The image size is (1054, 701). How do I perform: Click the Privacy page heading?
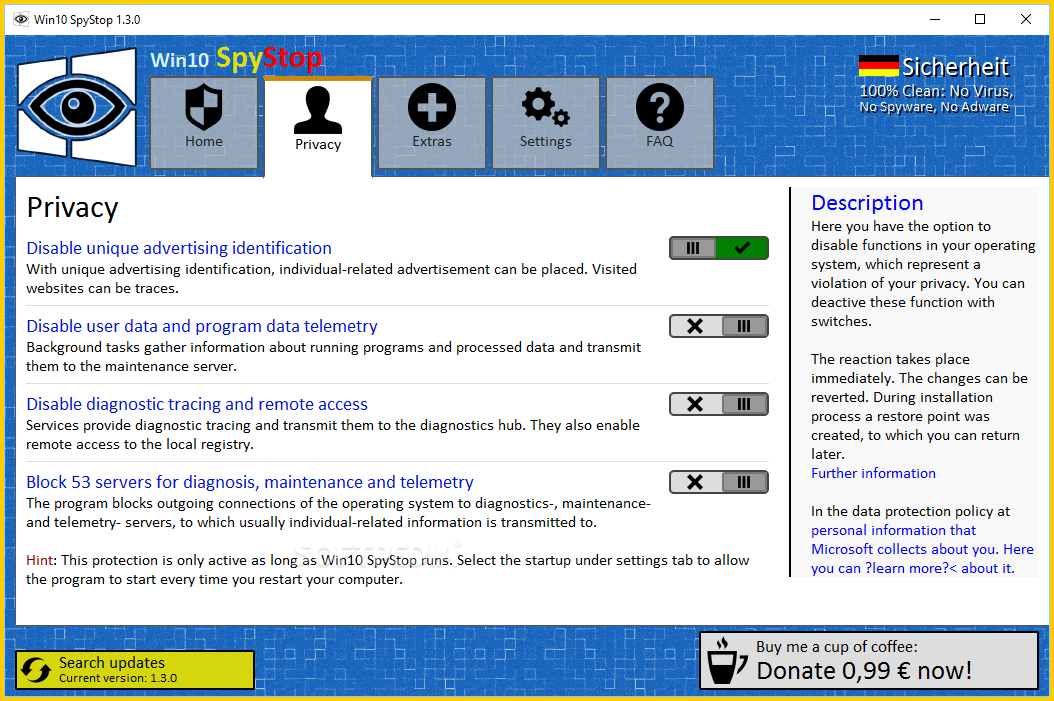click(73, 208)
